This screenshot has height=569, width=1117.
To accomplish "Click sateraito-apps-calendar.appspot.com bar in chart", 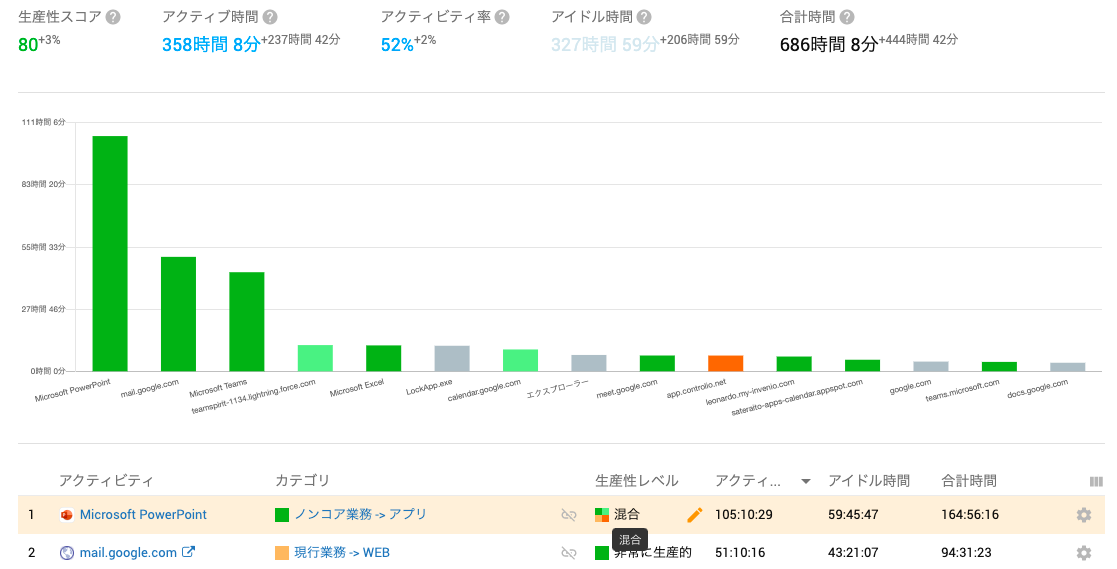I will click(862, 365).
